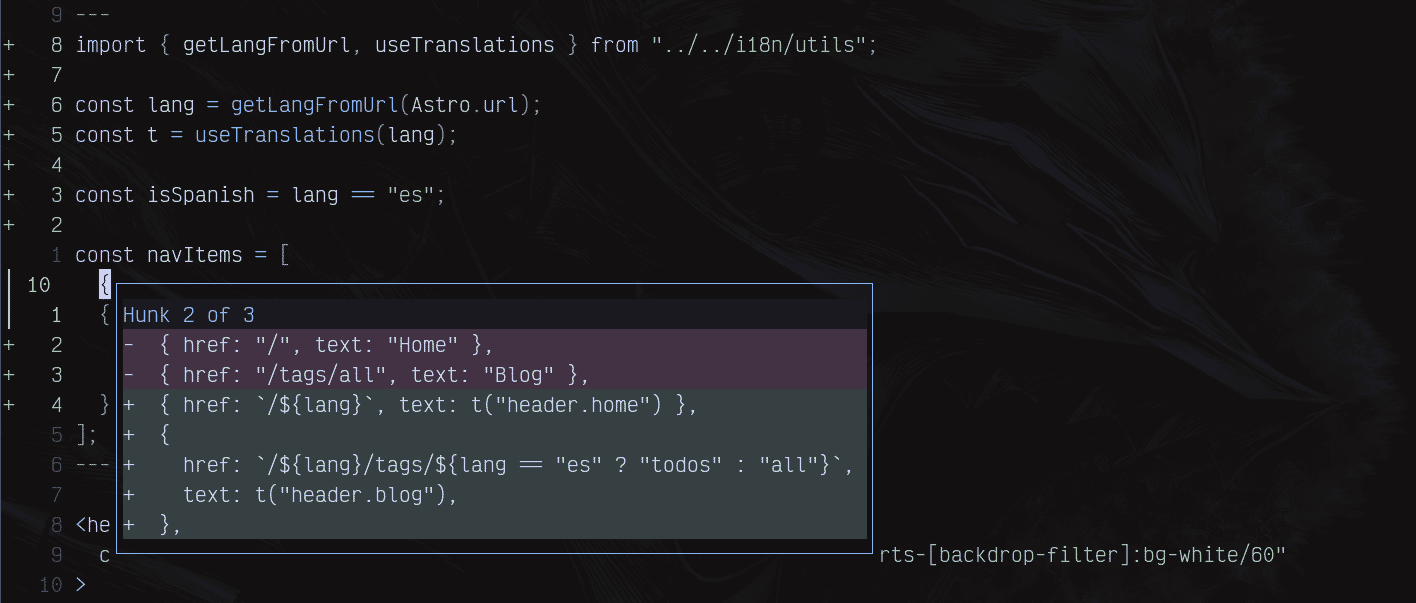Click the isSpanish variable name

[201, 195]
